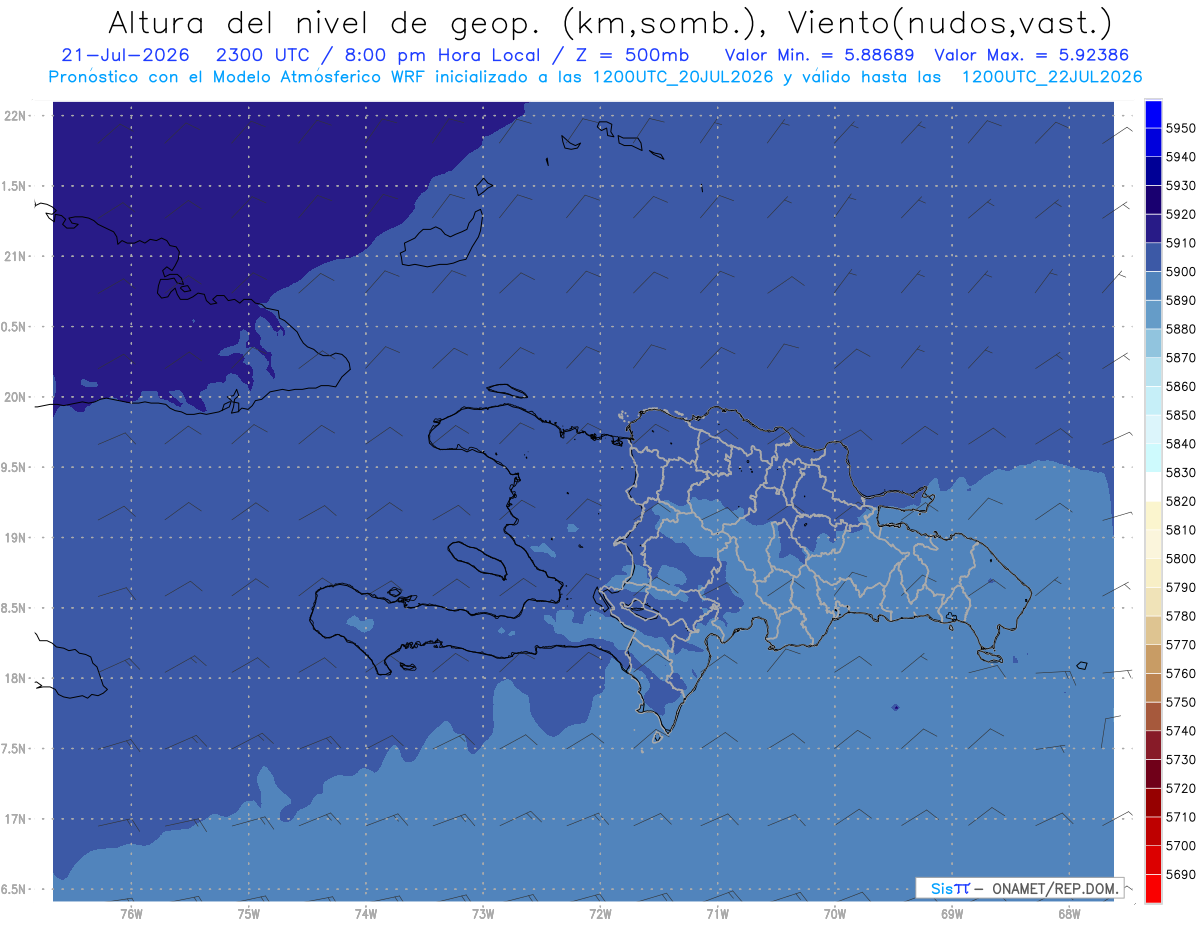Click the color bar segment between 5890 and 5900
1200x927 pixels.
click(x=1153, y=286)
